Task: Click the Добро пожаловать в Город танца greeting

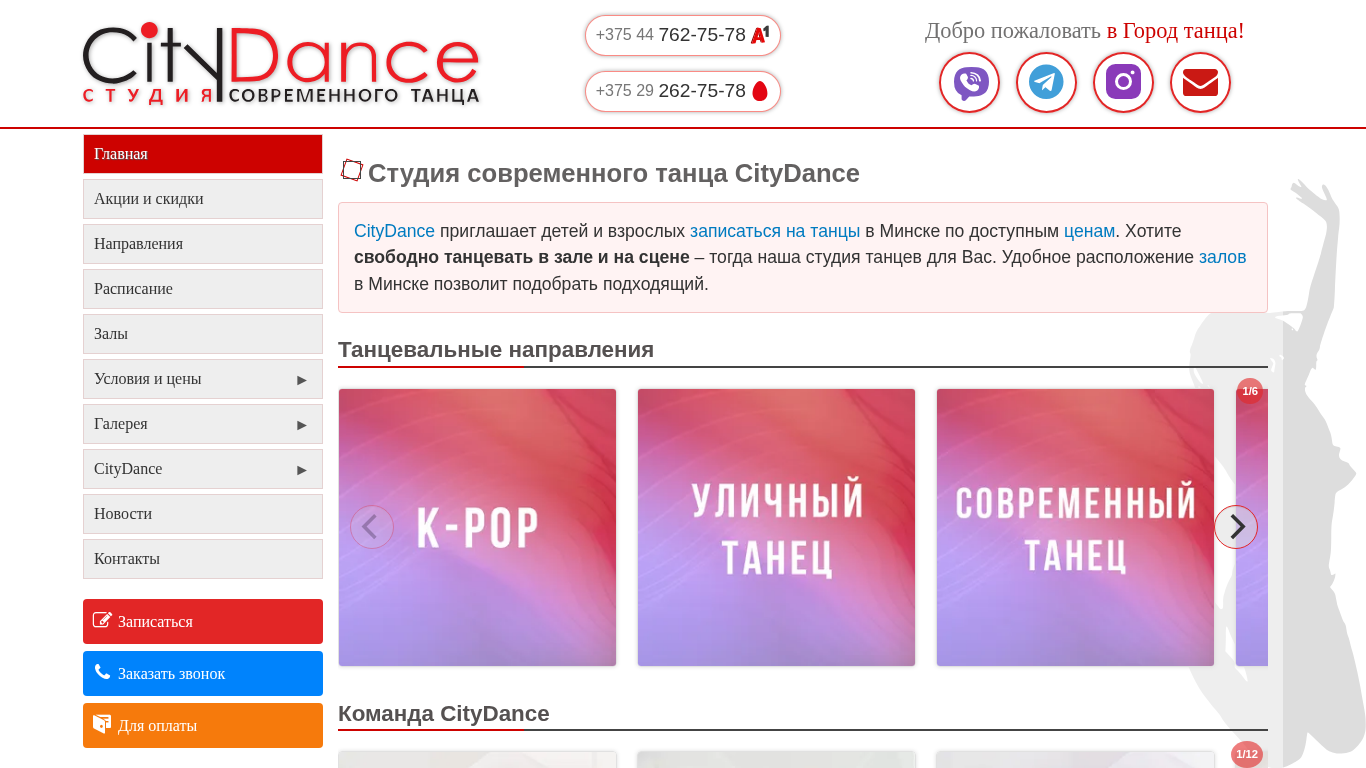Action: click(x=1085, y=31)
